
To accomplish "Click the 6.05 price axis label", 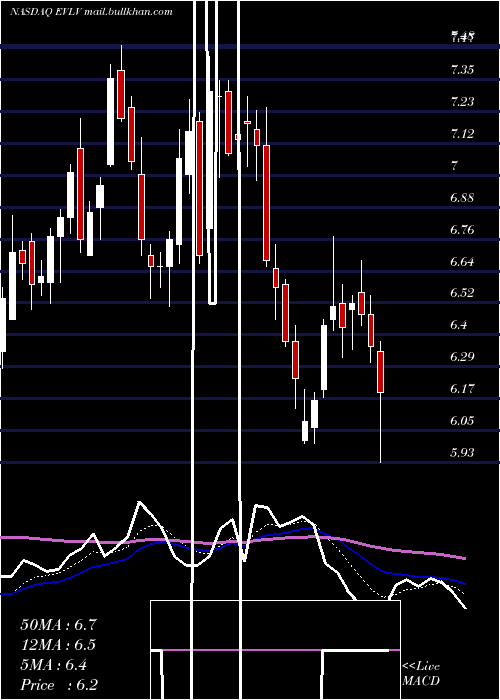I will coord(462,421).
